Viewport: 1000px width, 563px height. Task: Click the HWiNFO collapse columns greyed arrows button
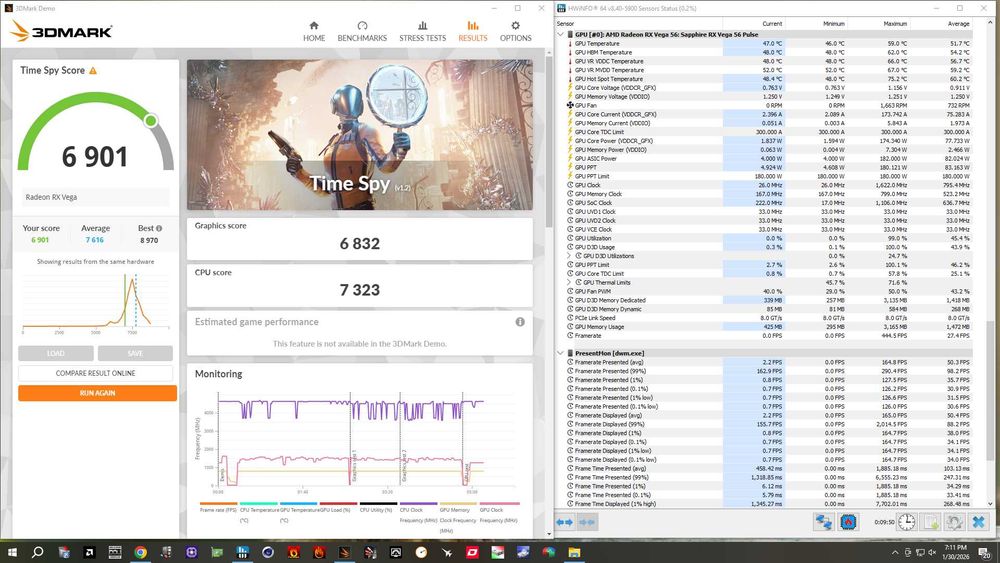pos(587,522)
